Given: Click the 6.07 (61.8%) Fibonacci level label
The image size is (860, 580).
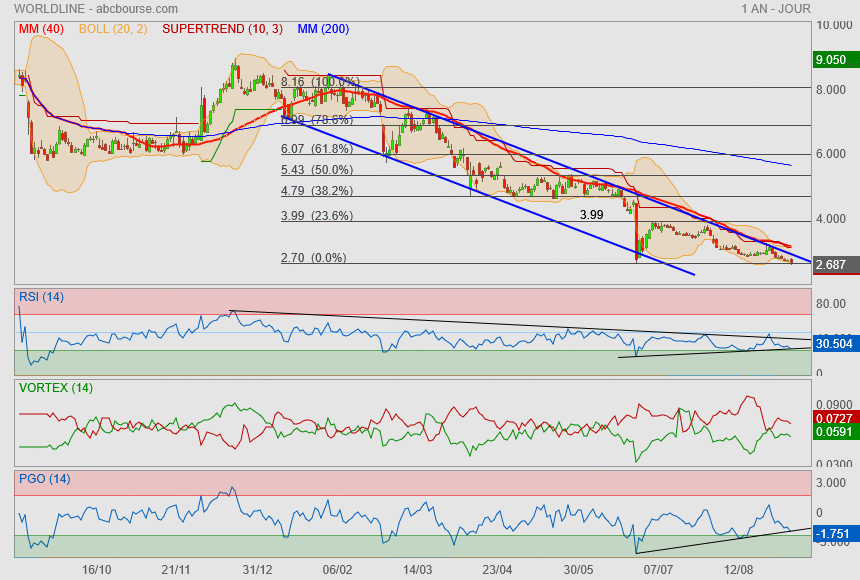Looking at the screenshot, I should tap(316, 148).
